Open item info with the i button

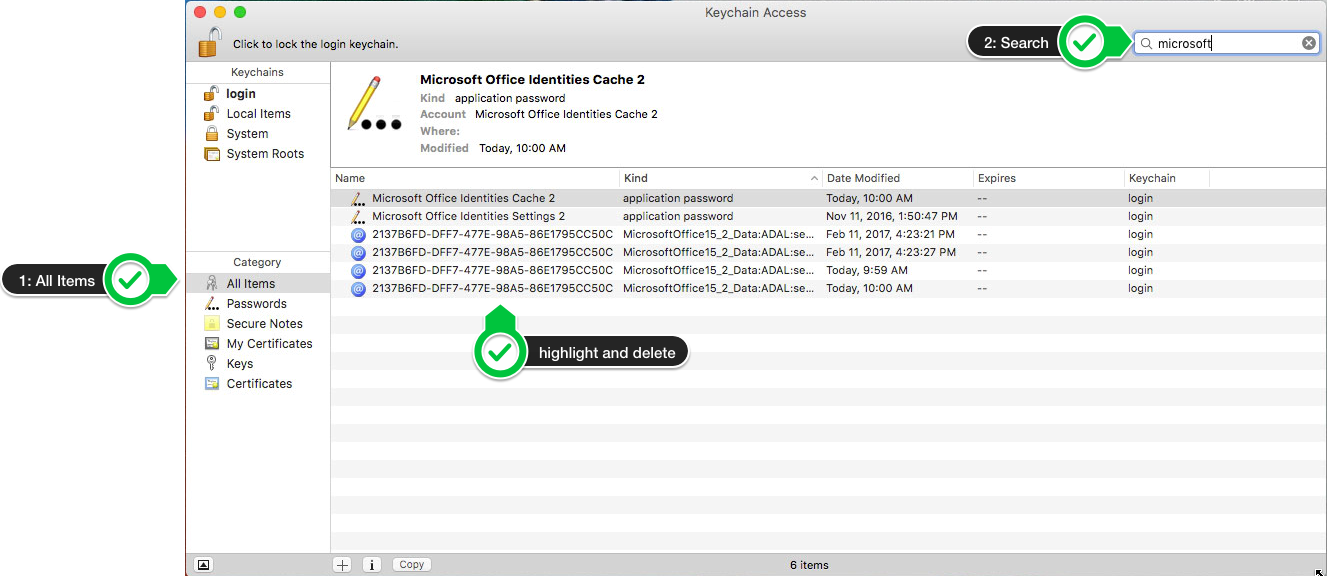coord(371,565)
